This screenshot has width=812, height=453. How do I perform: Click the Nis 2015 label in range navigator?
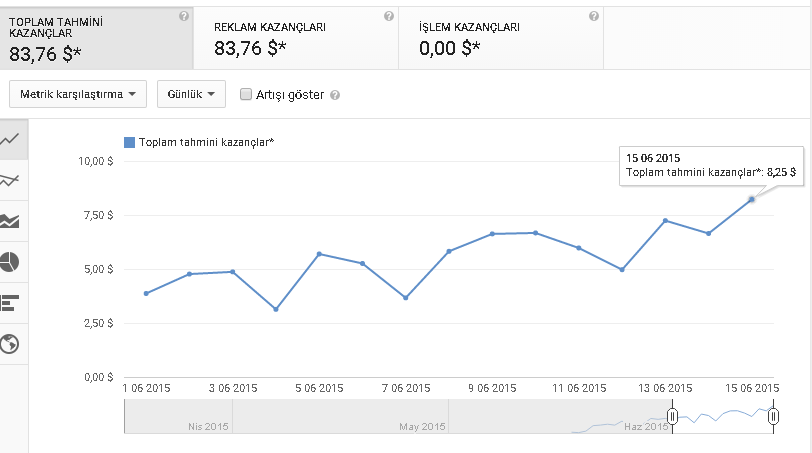(208, 427)
